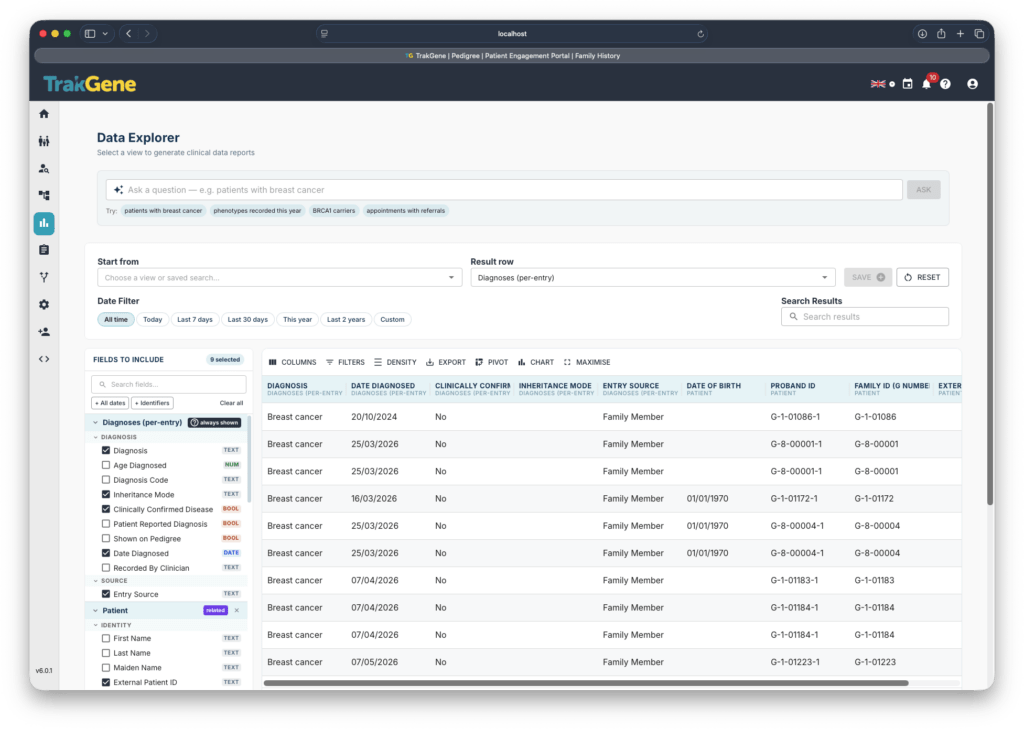Screen dimensions: 1024x729
Task: Open the calendar icon in the header
Action: [907, 84]
